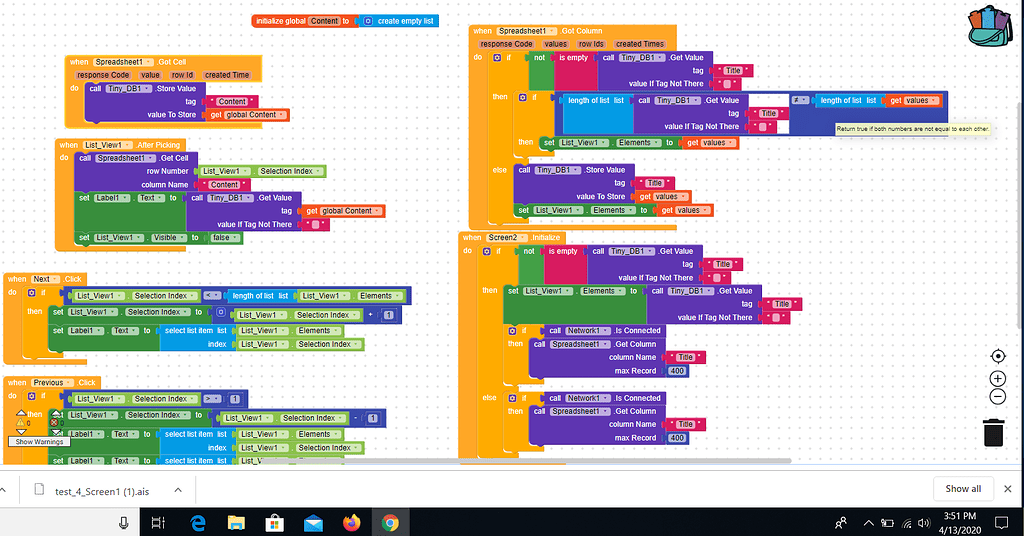Open the backpack in the workspace corner

tap(990, 25)
